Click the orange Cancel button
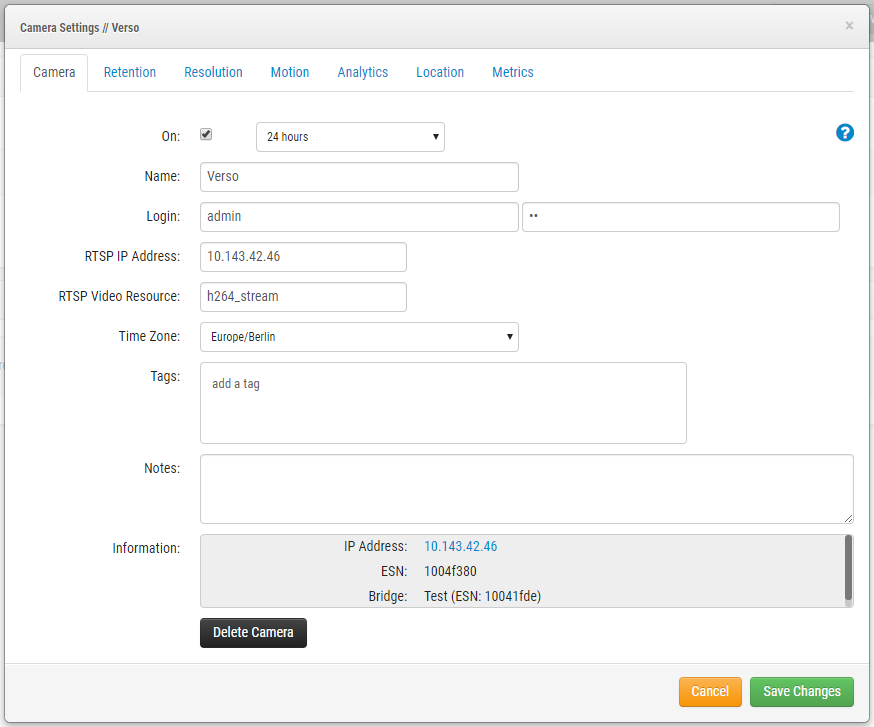Image resolution: width=874 pixels, height=727 pixels. 710,692
